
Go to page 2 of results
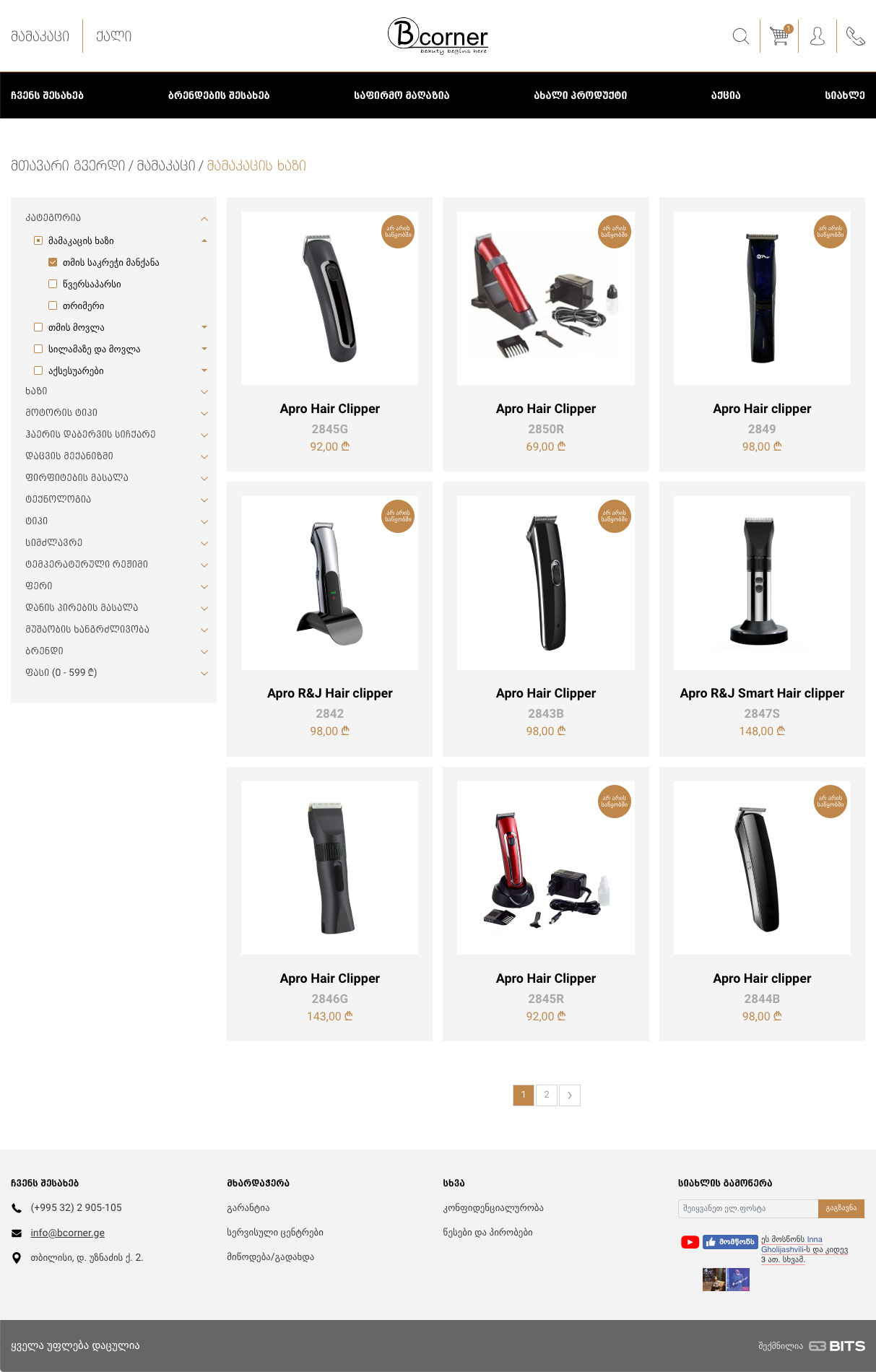tap(547, 1095)
